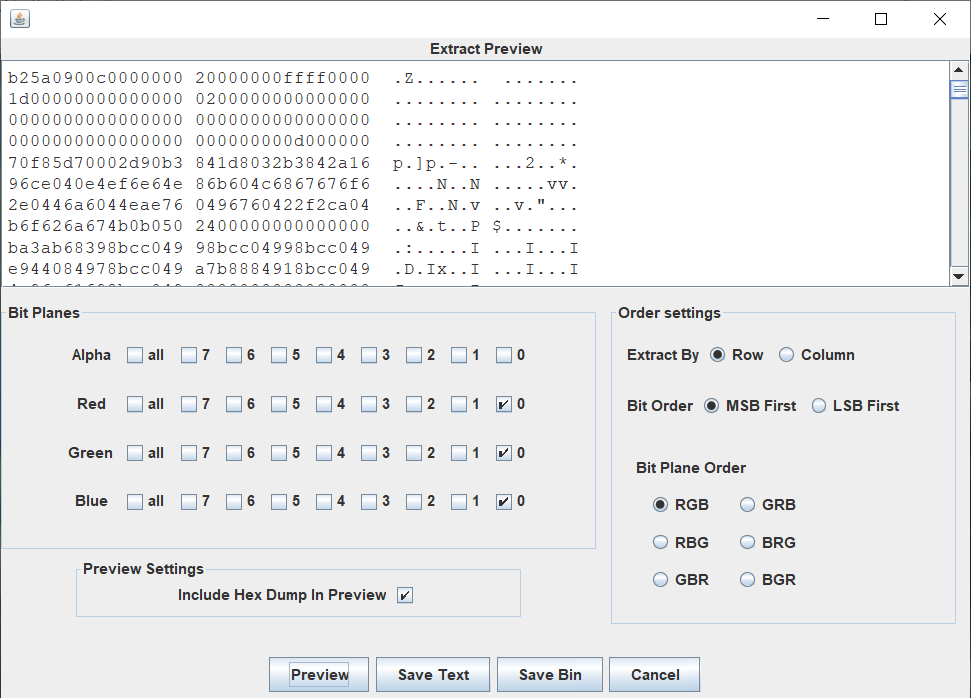Enable Blue bit plane 5
The height and width of the screenshot is (698, 971).
[279, 501]
